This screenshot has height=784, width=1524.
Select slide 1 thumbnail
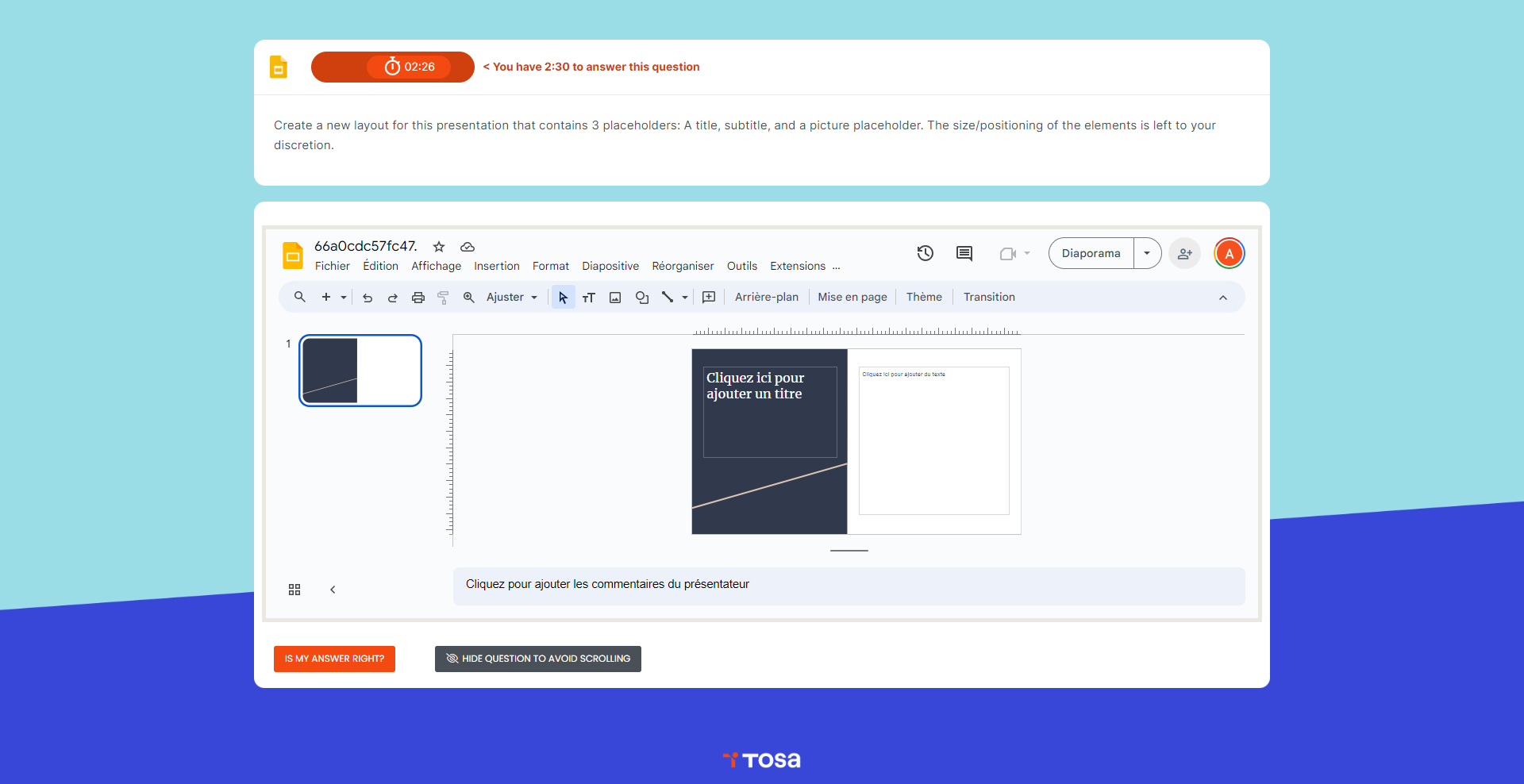(360, 371)
